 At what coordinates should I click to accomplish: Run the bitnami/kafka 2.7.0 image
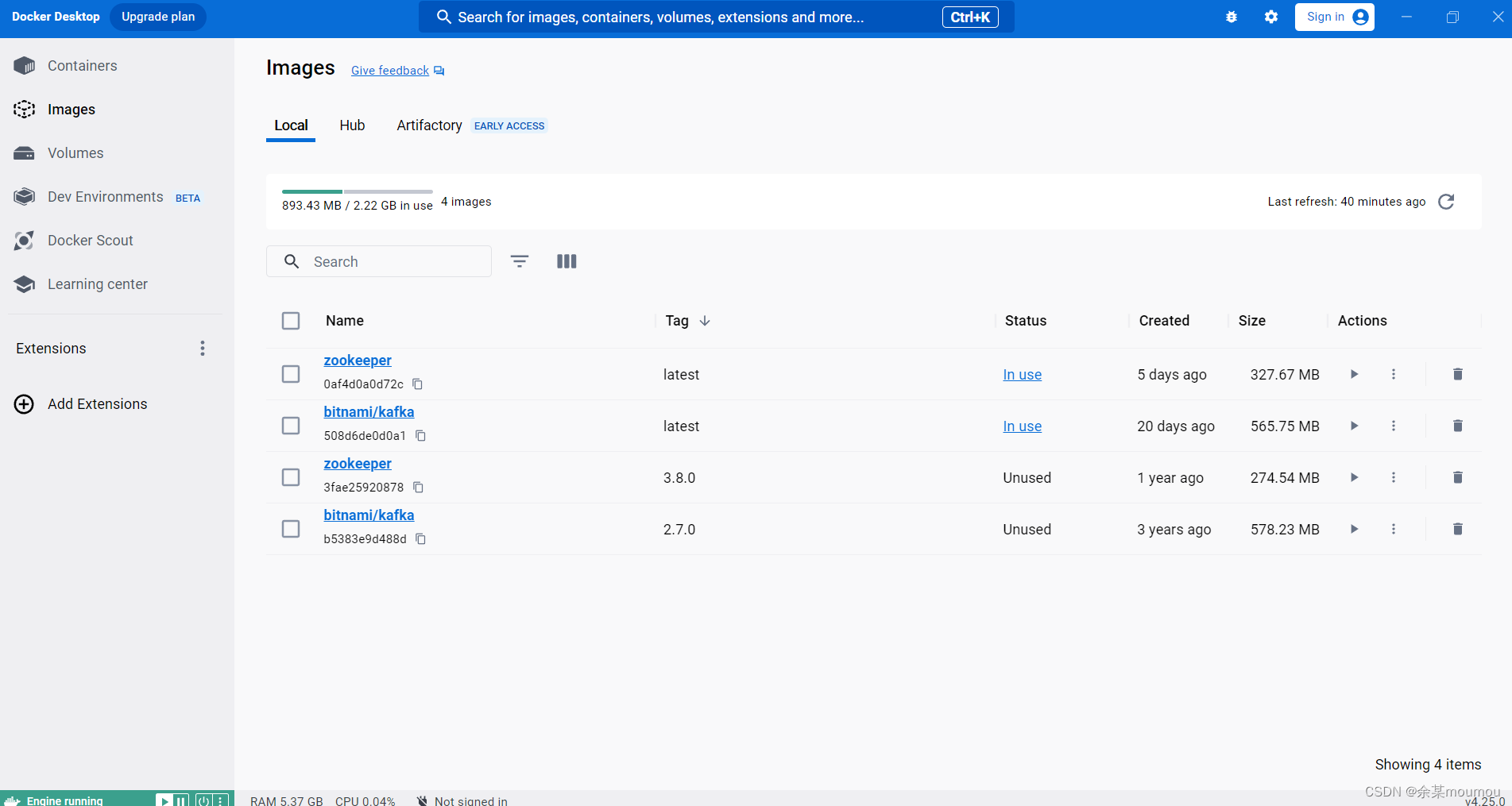[x=1355, y=529]
